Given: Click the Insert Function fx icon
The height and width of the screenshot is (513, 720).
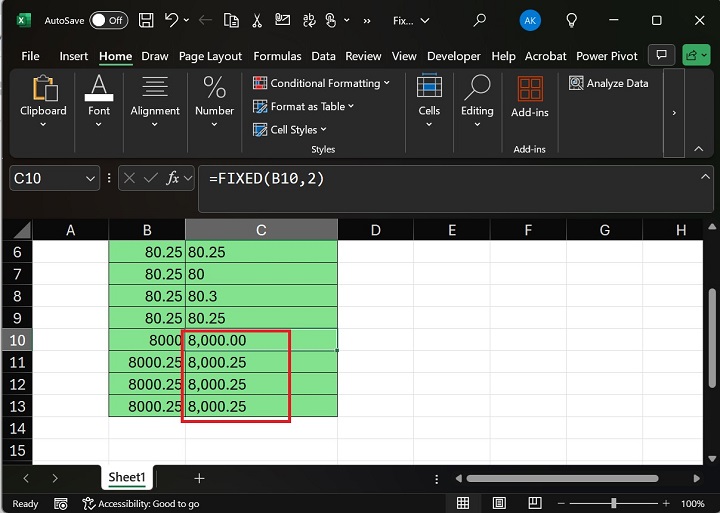Looking at the screenshot, I should pyautogui.click(x=172, y=178).
